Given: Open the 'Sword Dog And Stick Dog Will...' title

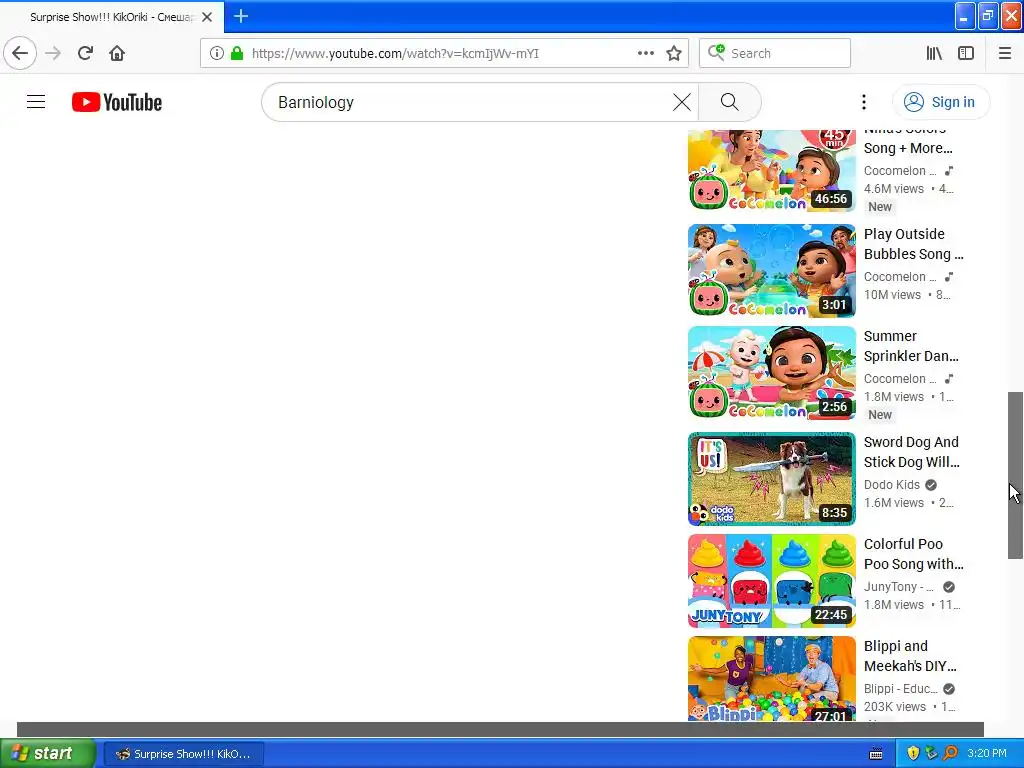Looking at the screenshot, I should point(912,452).
